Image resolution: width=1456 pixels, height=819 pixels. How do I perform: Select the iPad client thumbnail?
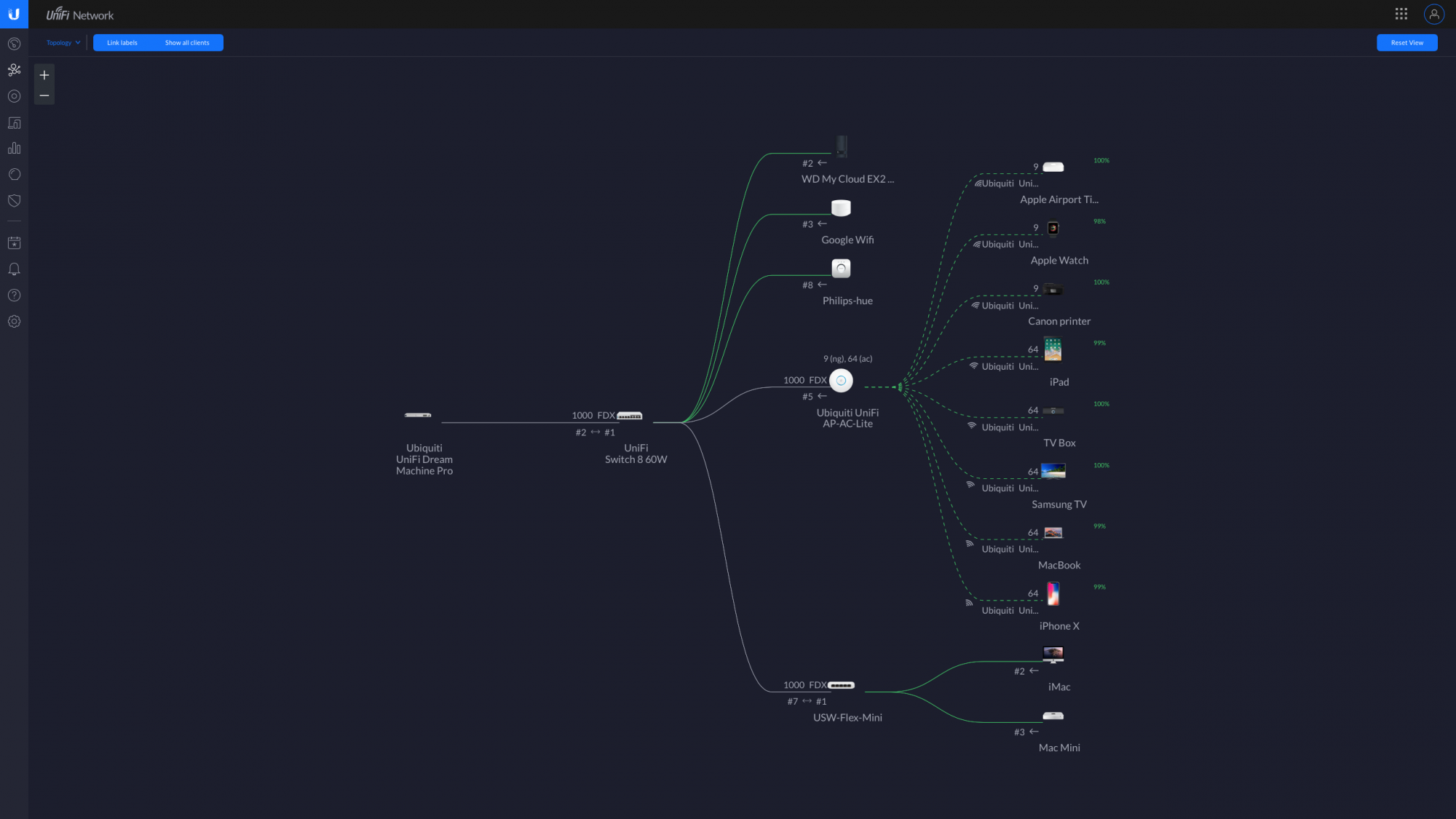[x=1053, y=349]
